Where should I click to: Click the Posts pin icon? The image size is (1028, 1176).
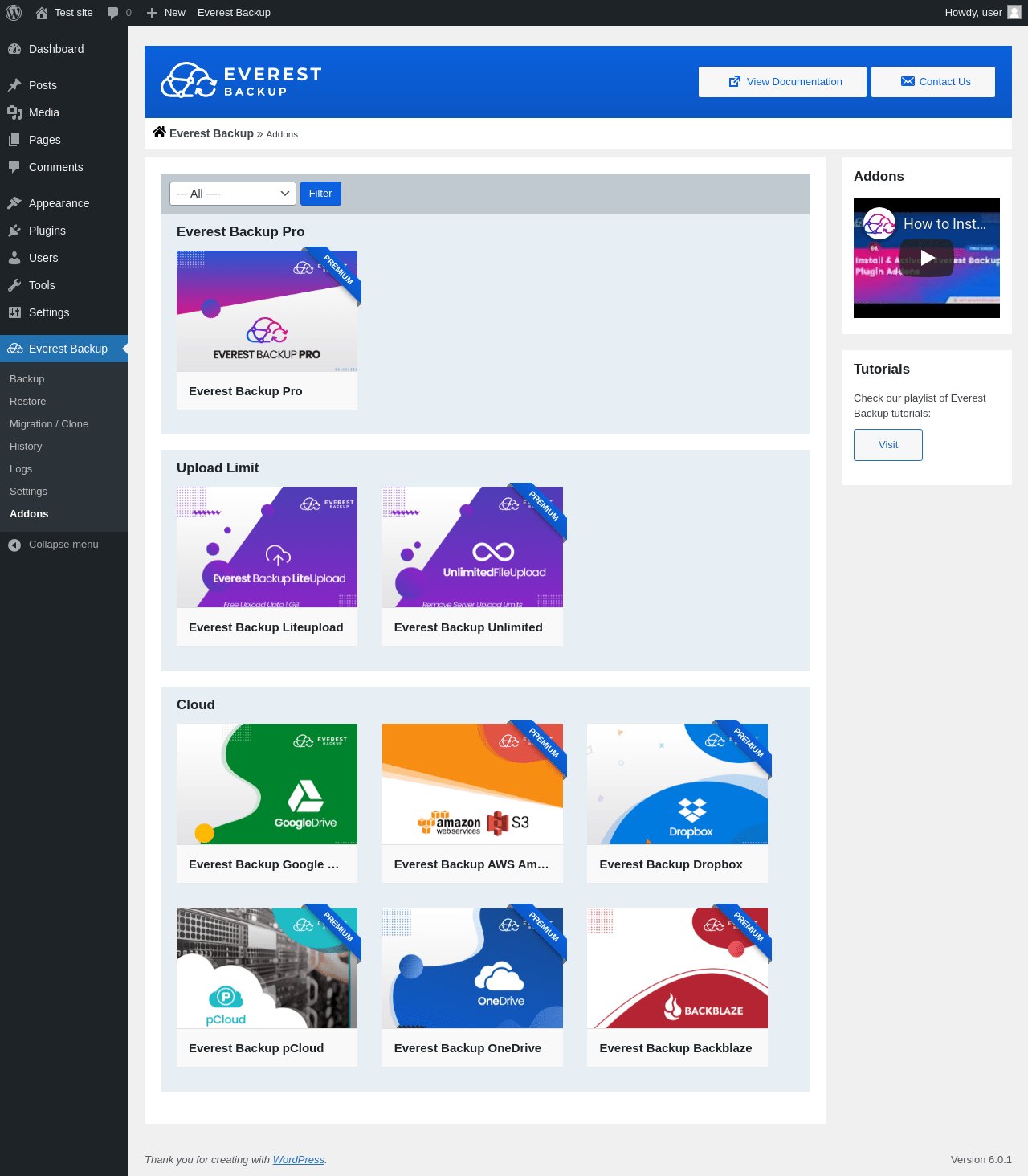click(x=14, y=85)
